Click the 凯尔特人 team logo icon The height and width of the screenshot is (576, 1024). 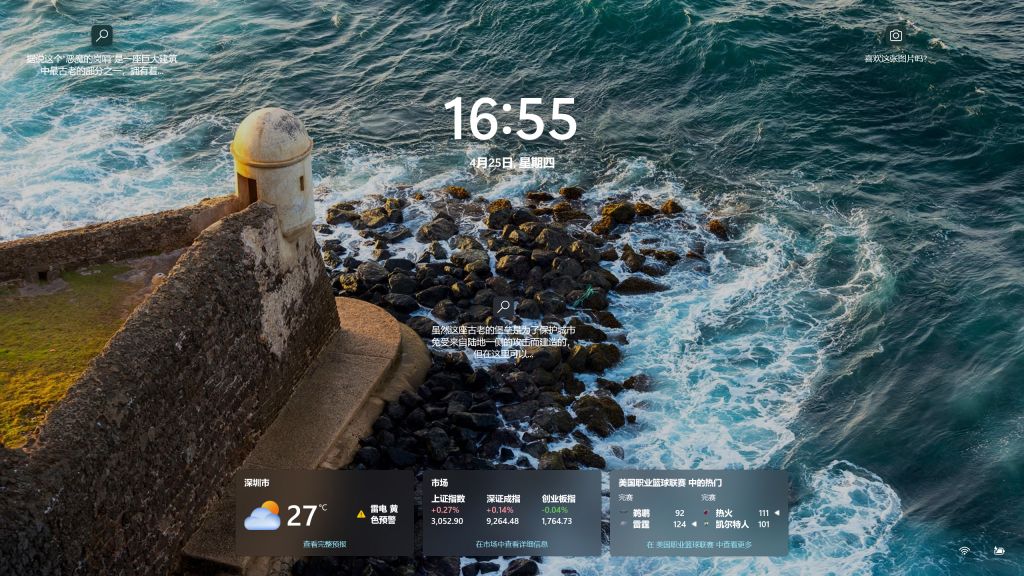(707, 524)
